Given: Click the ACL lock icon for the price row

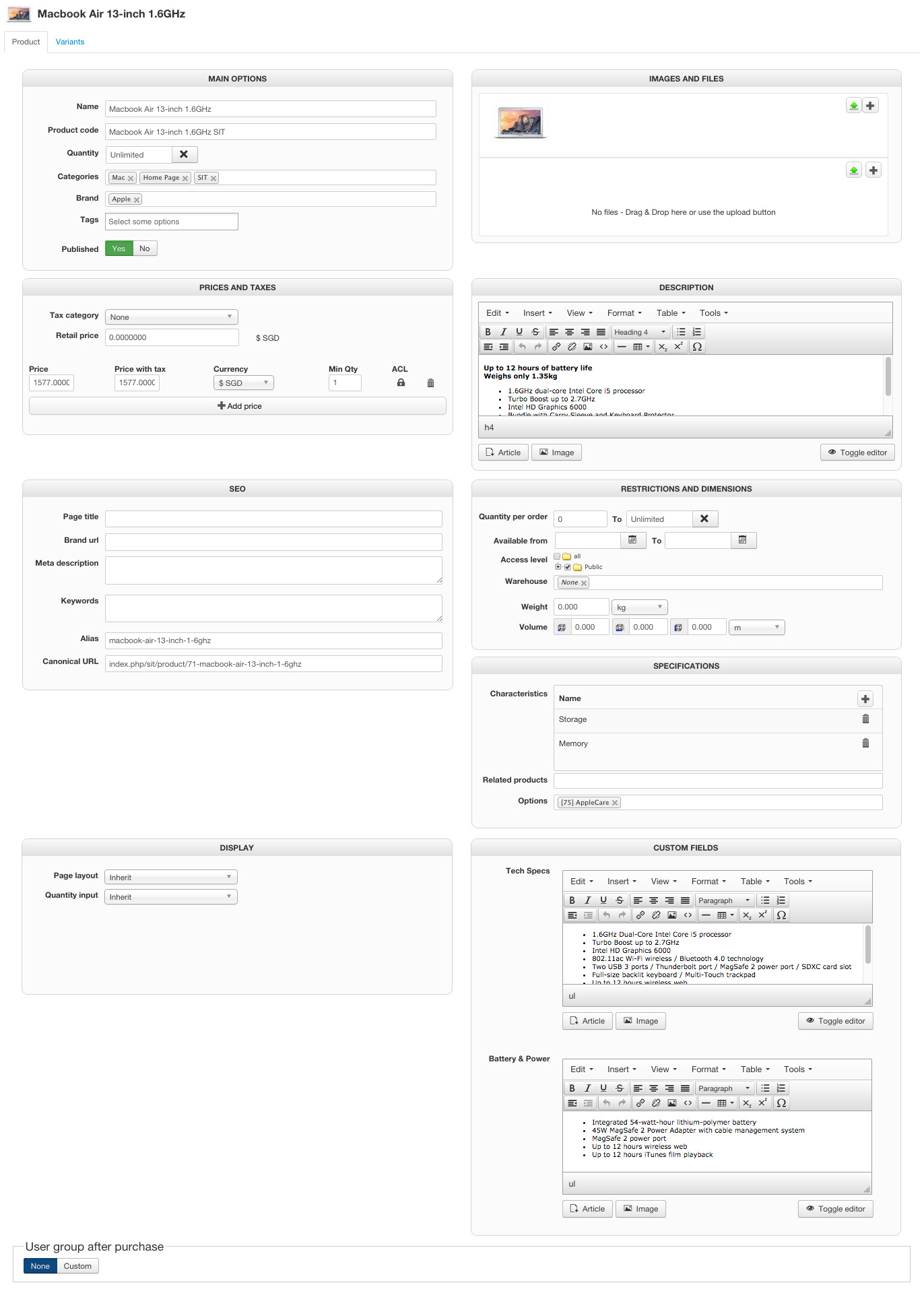Looking at the screenshot, I should pyautogui.click(x=401, y=383).
